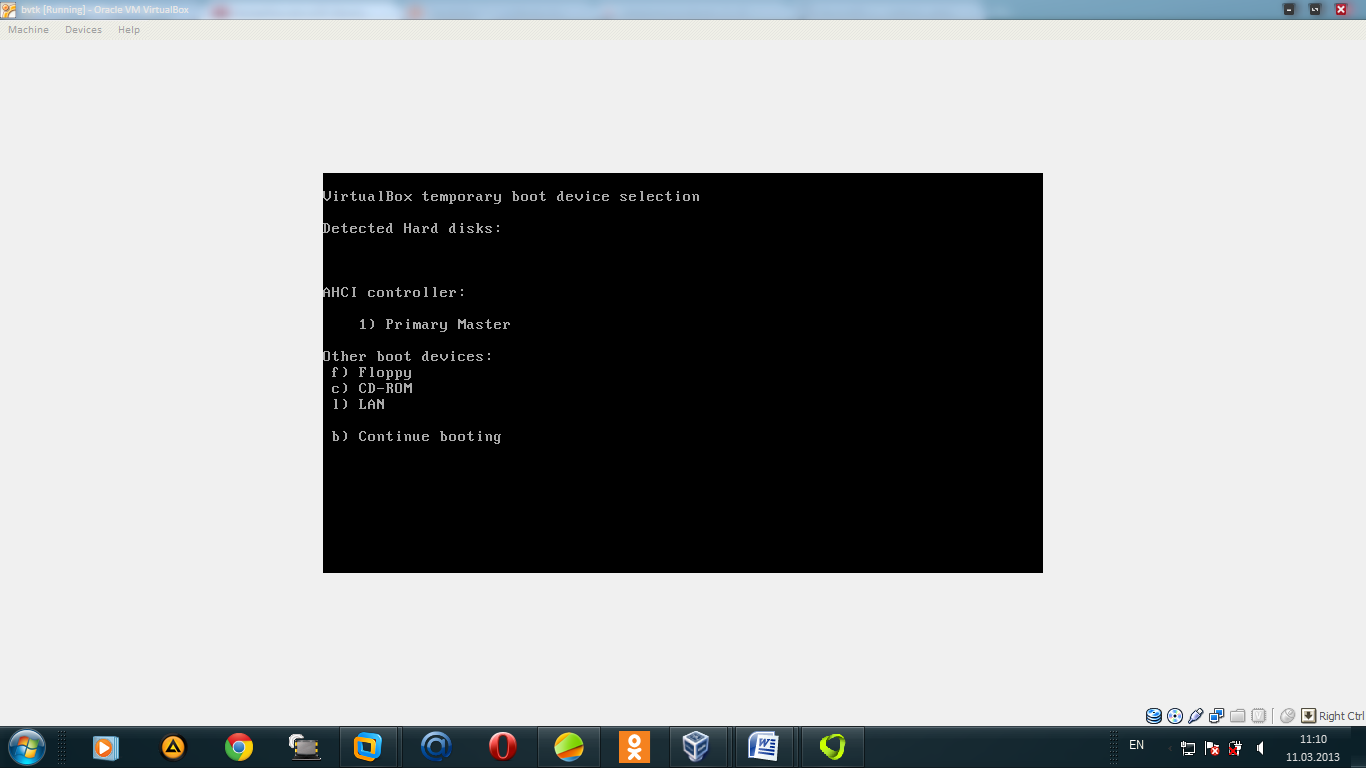Switch to the VirtualBox taskbar button
The image size is (1366, 768).
pyautogui.click(x=696, y=747)
